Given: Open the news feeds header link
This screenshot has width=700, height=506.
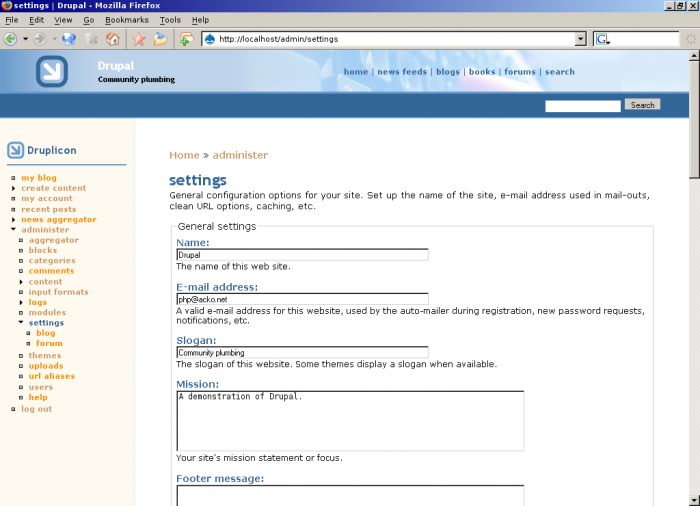Looking at the screenshot, I should pos(402,72).
